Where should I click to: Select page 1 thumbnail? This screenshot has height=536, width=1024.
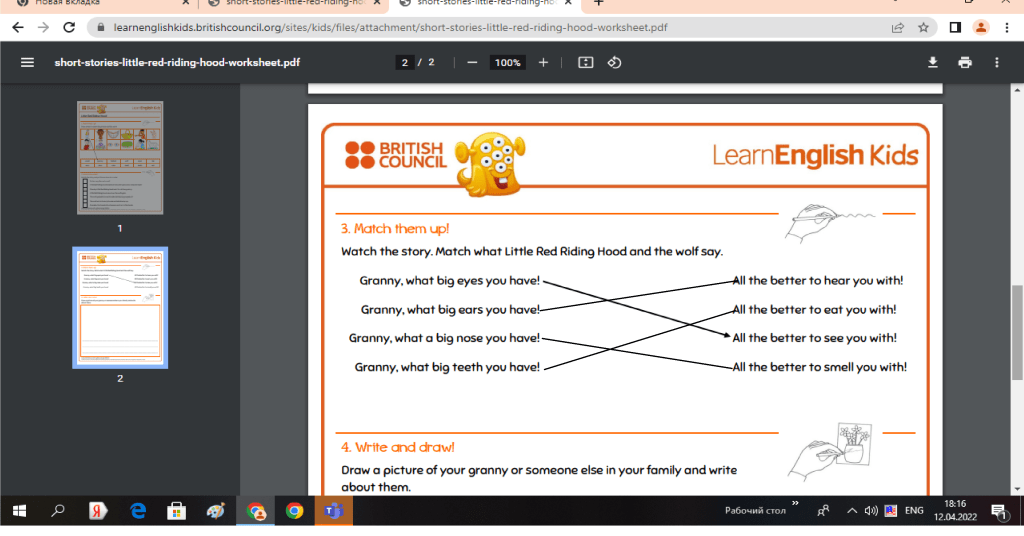click(120, 157)
